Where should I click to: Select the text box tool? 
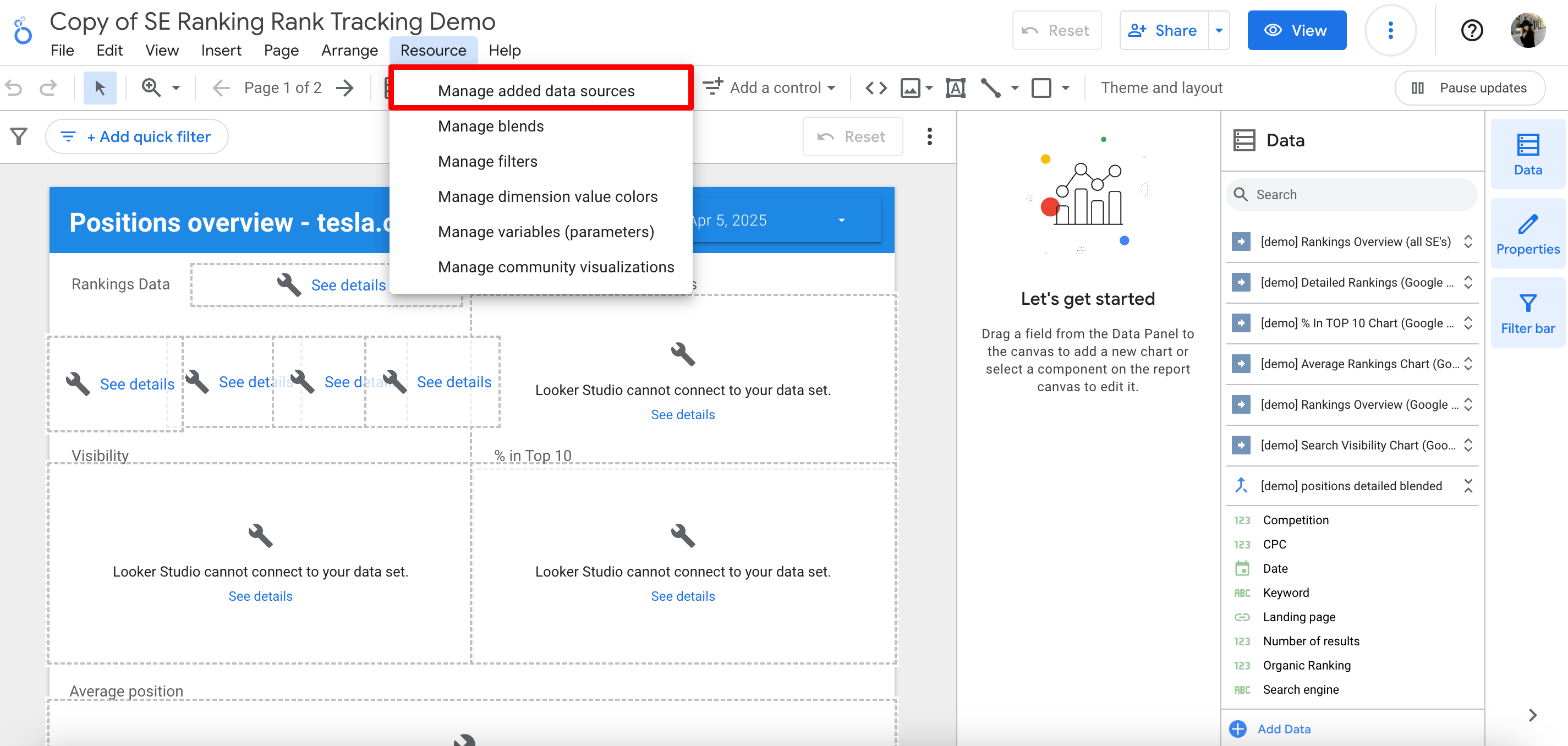pos(955,87)
